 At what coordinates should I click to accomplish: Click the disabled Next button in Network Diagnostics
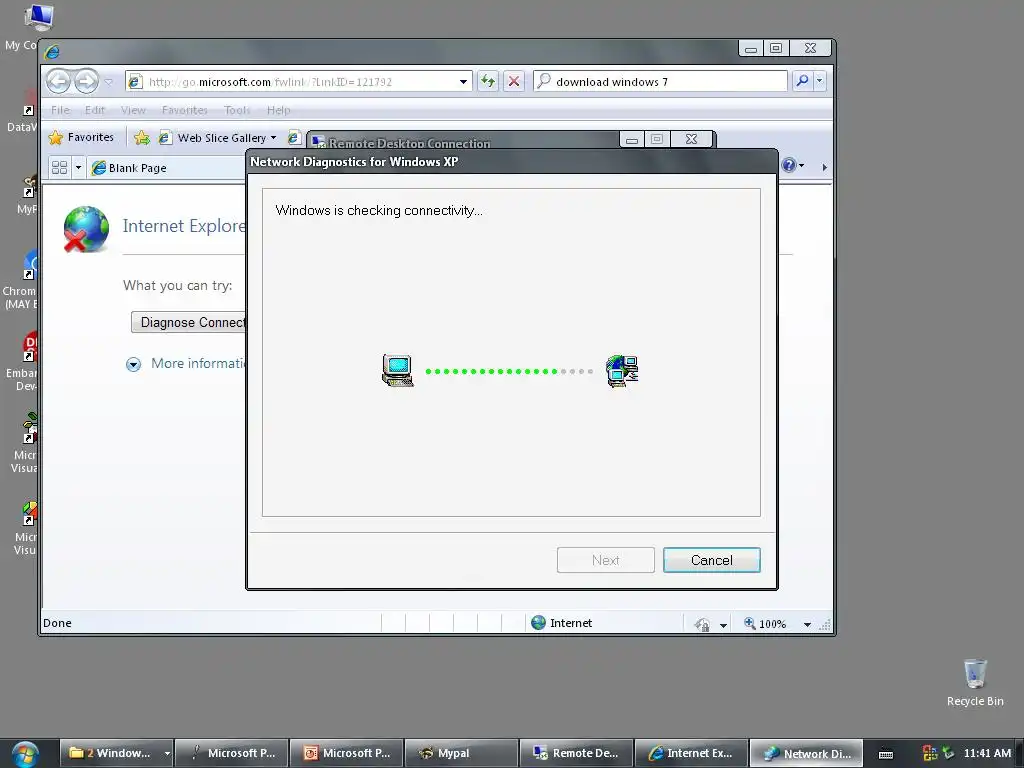605,560
